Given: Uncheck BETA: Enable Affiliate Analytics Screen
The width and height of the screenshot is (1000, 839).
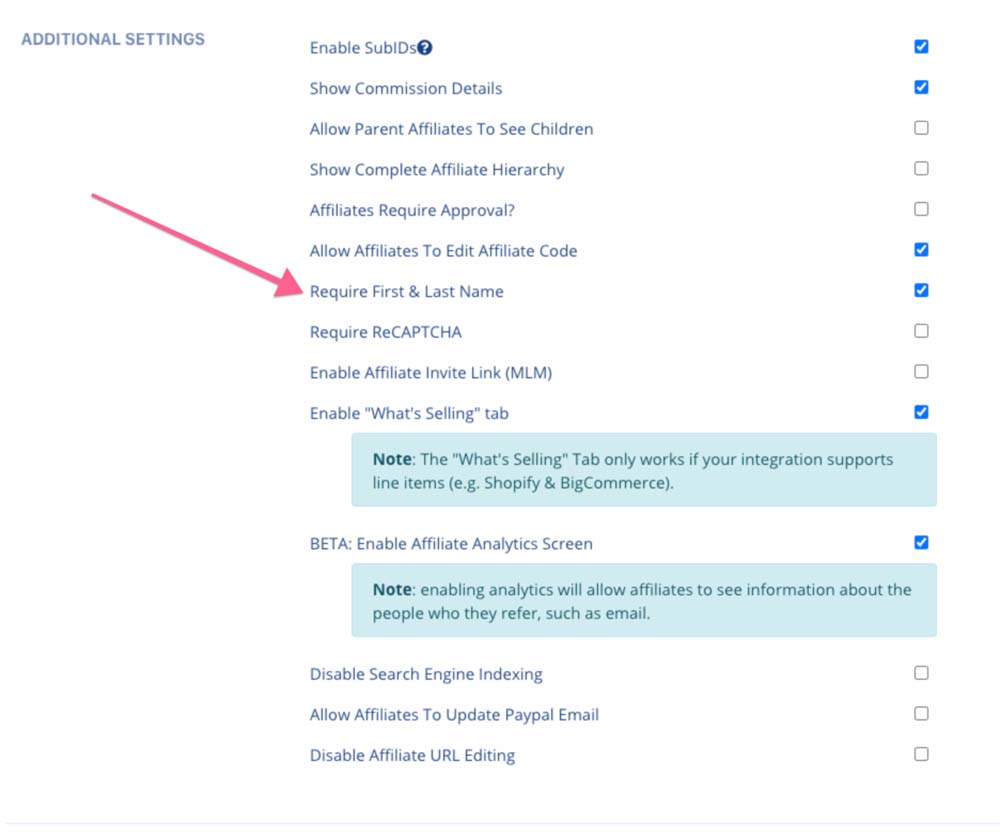Looking at the screenshot, I should [921, 542].
